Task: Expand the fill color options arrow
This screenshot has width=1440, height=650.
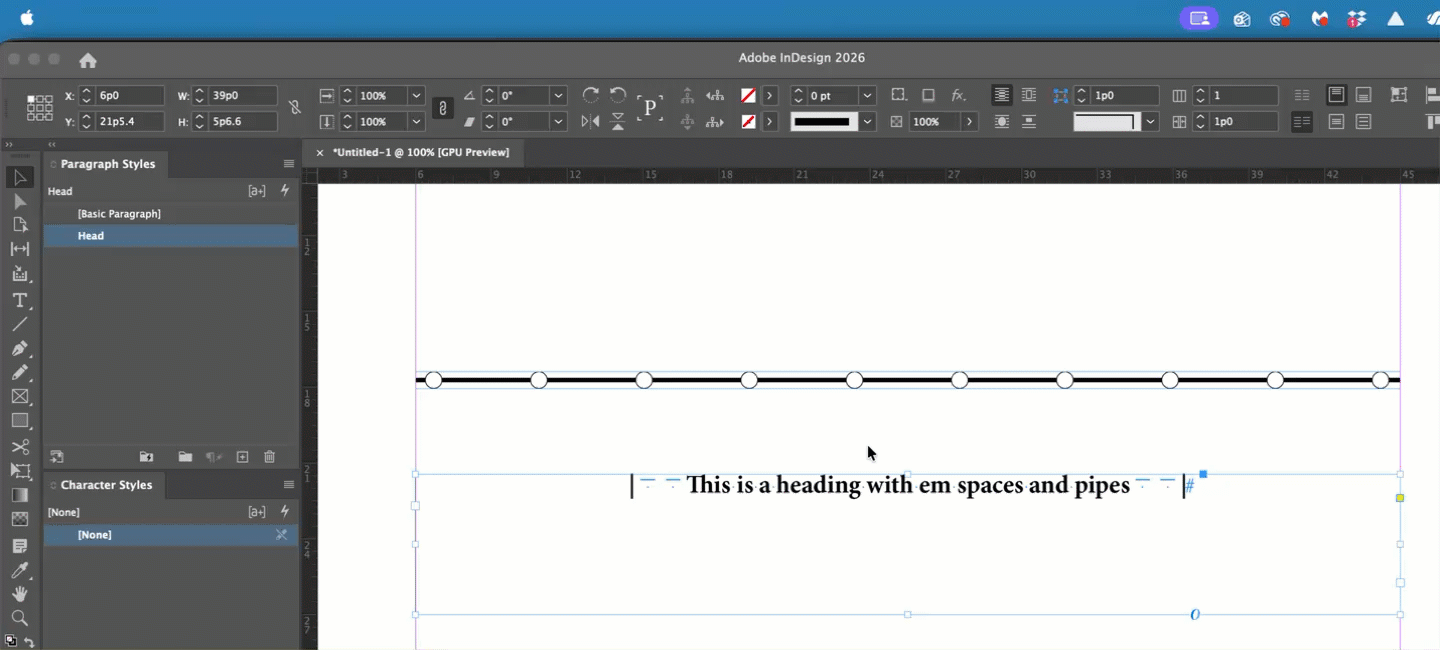Action: click(770, 96)
